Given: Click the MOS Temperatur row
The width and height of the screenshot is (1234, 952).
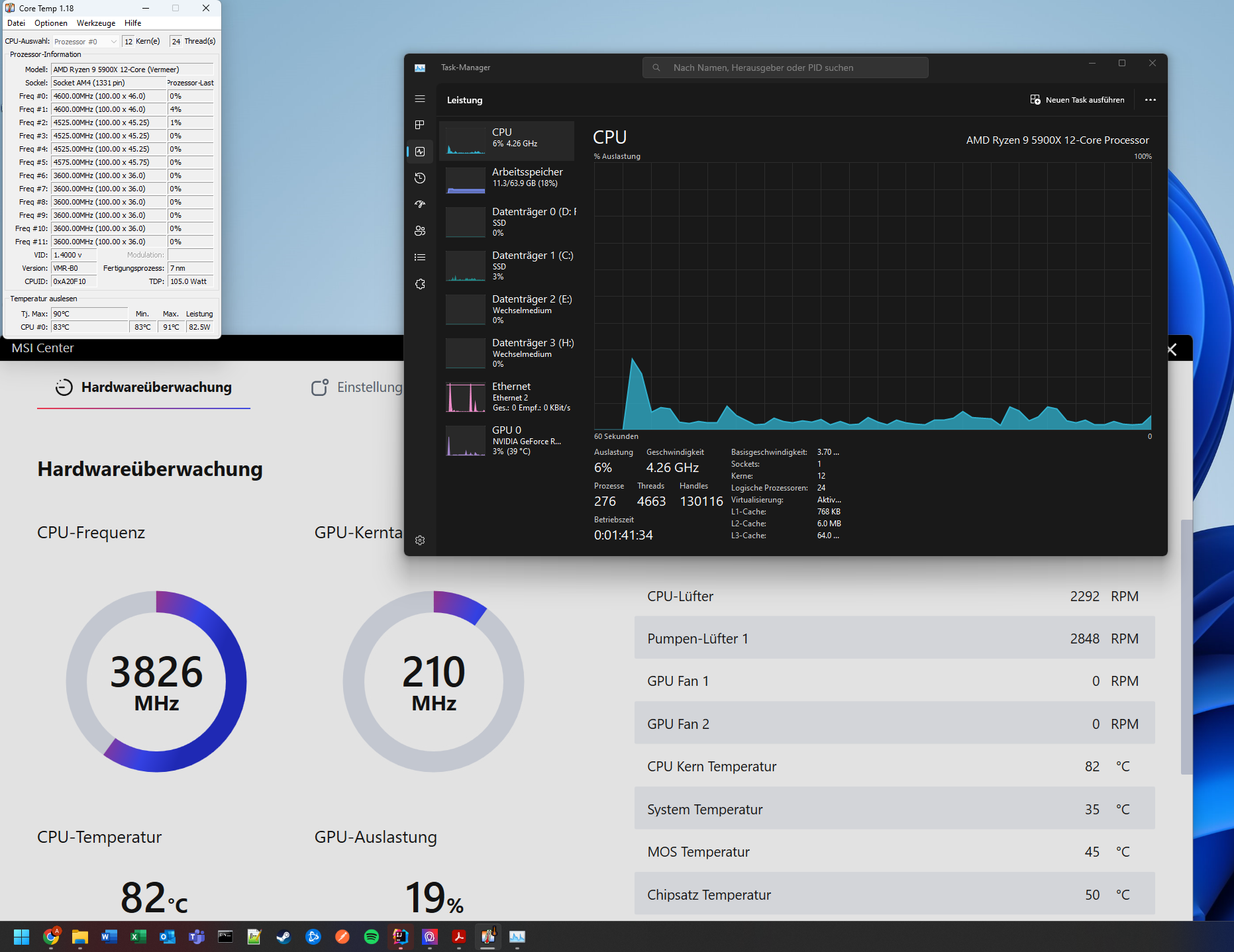Looking at the screenshot, I should tap(894, 851).
